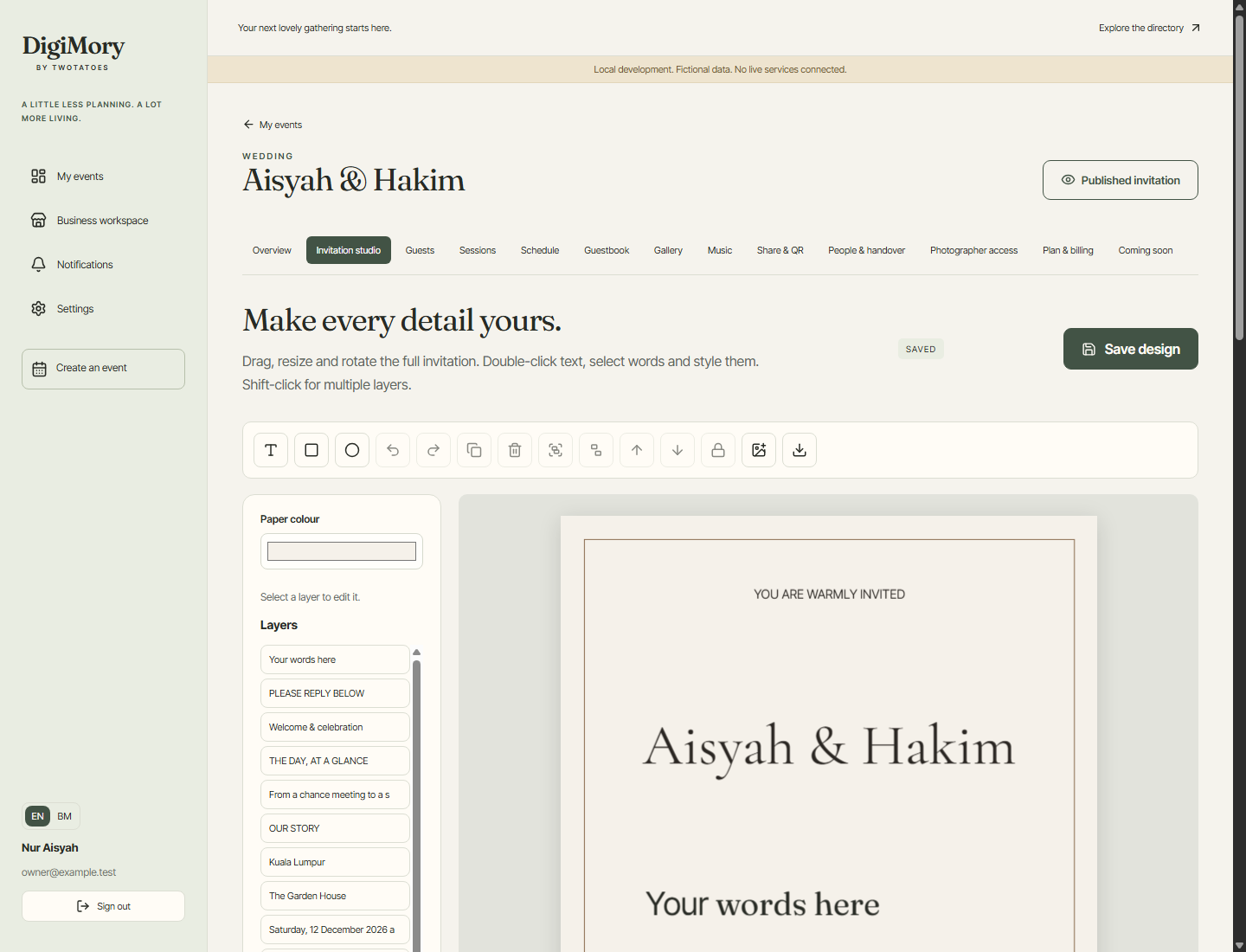
Task: Delete selected layer with trash icon
Action: tap(515, 450)
